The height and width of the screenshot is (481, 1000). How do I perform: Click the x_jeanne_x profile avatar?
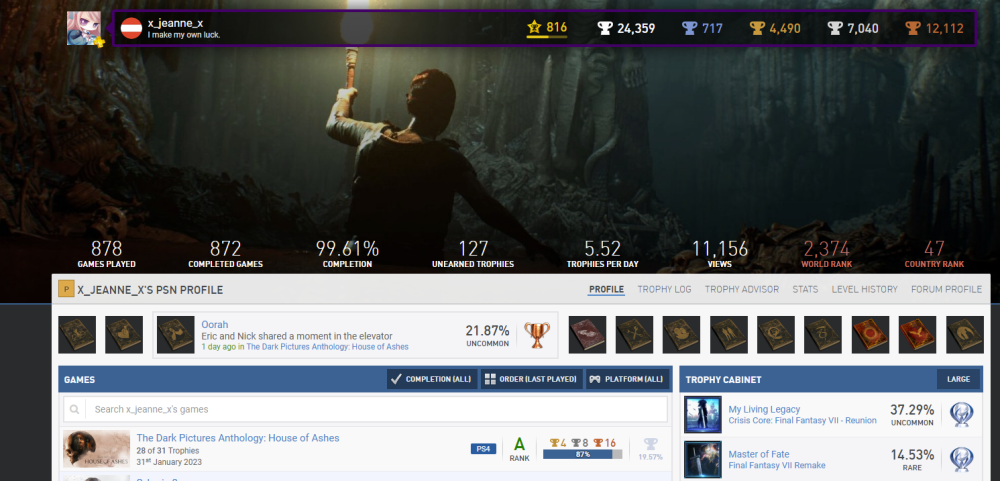point(84,28)
